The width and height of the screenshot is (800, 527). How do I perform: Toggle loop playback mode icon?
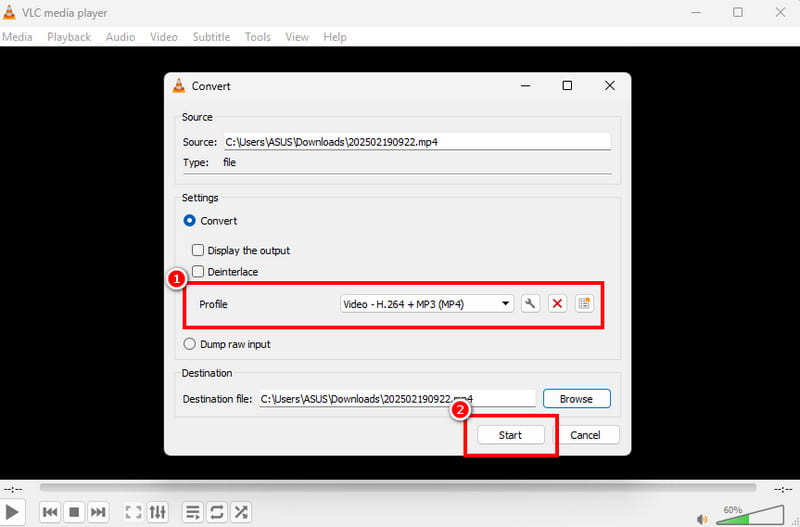point(217,512)
